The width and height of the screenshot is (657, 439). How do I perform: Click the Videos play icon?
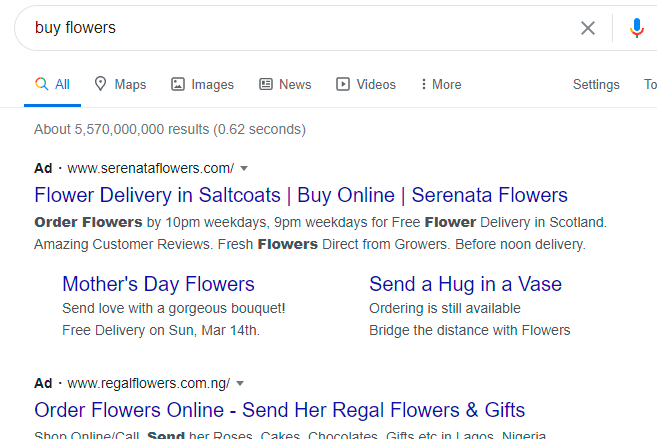(343, 84)
